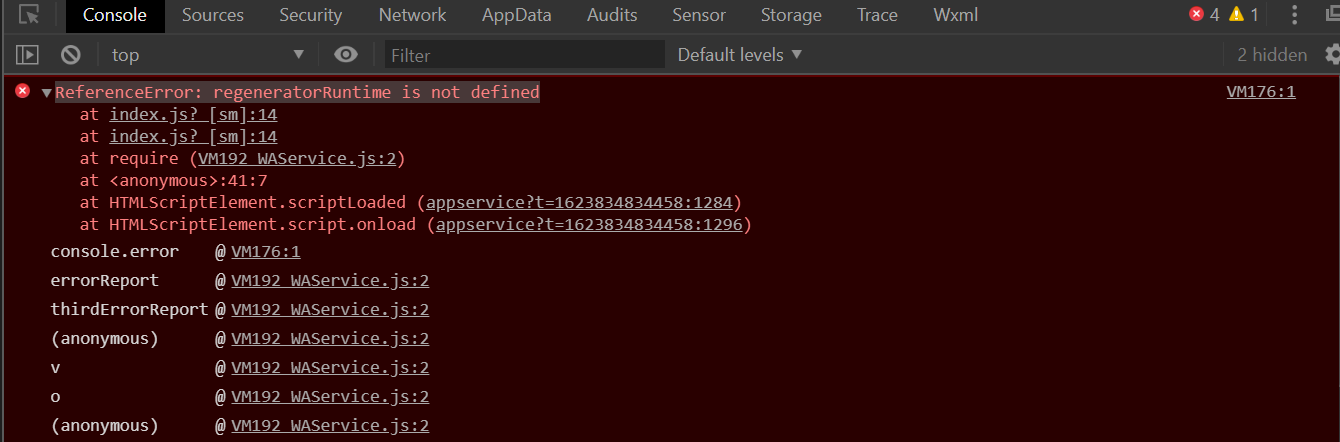
Task: Switch to the Network tab
Action: (412, 15)
